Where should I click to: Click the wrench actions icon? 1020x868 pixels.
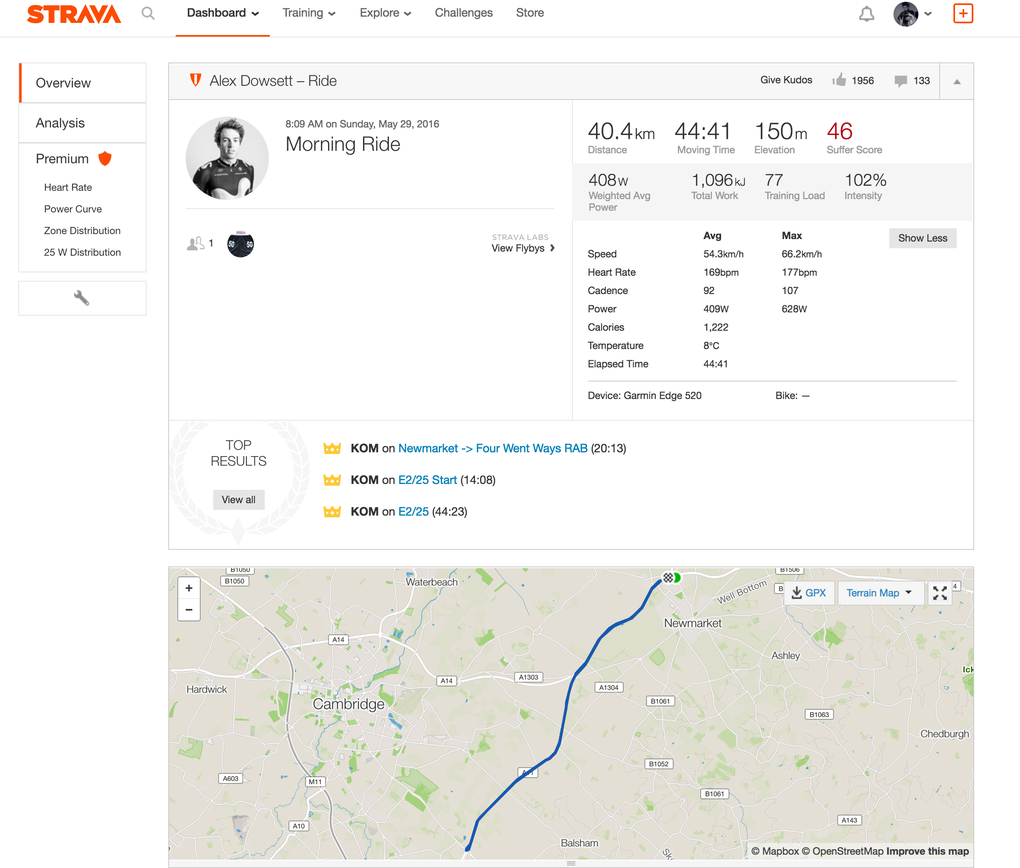point(82,298)
